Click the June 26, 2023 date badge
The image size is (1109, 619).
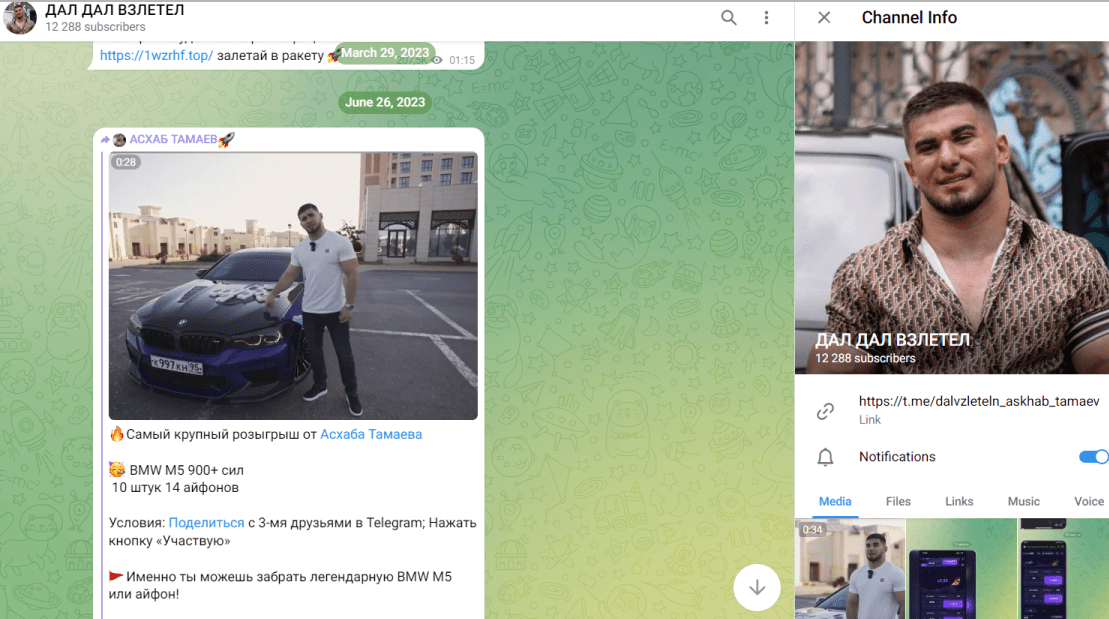pos(385,103)
